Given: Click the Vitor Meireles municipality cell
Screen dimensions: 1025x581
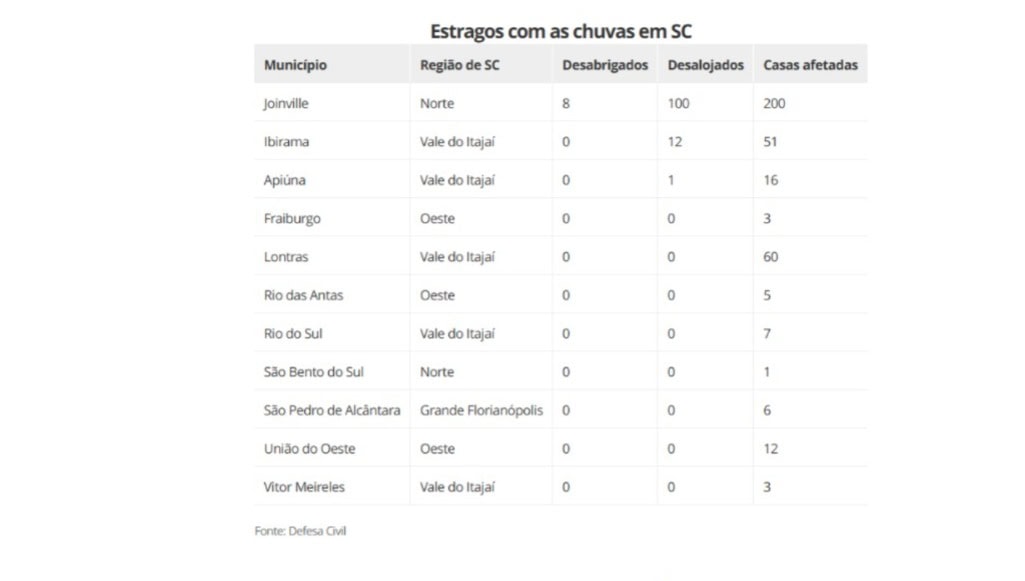Looking at the screenshot, I should (x=304, y=487).
